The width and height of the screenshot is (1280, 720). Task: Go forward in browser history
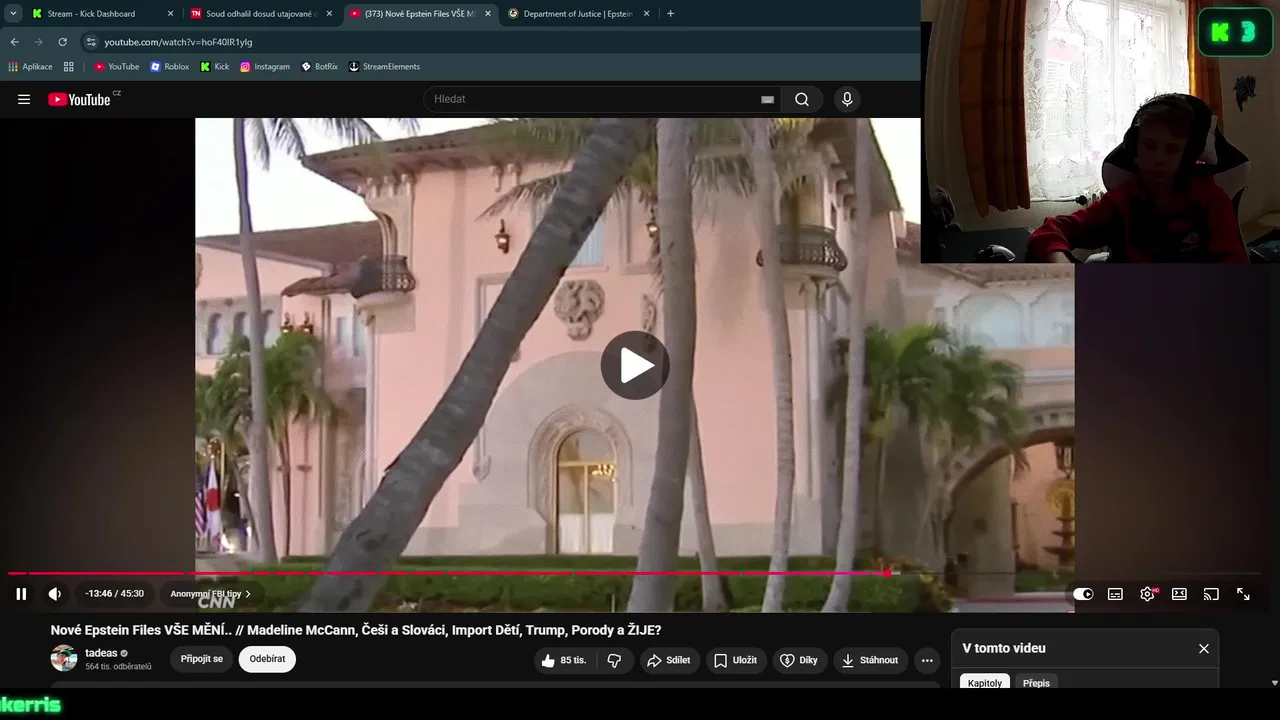pos(39,42)
